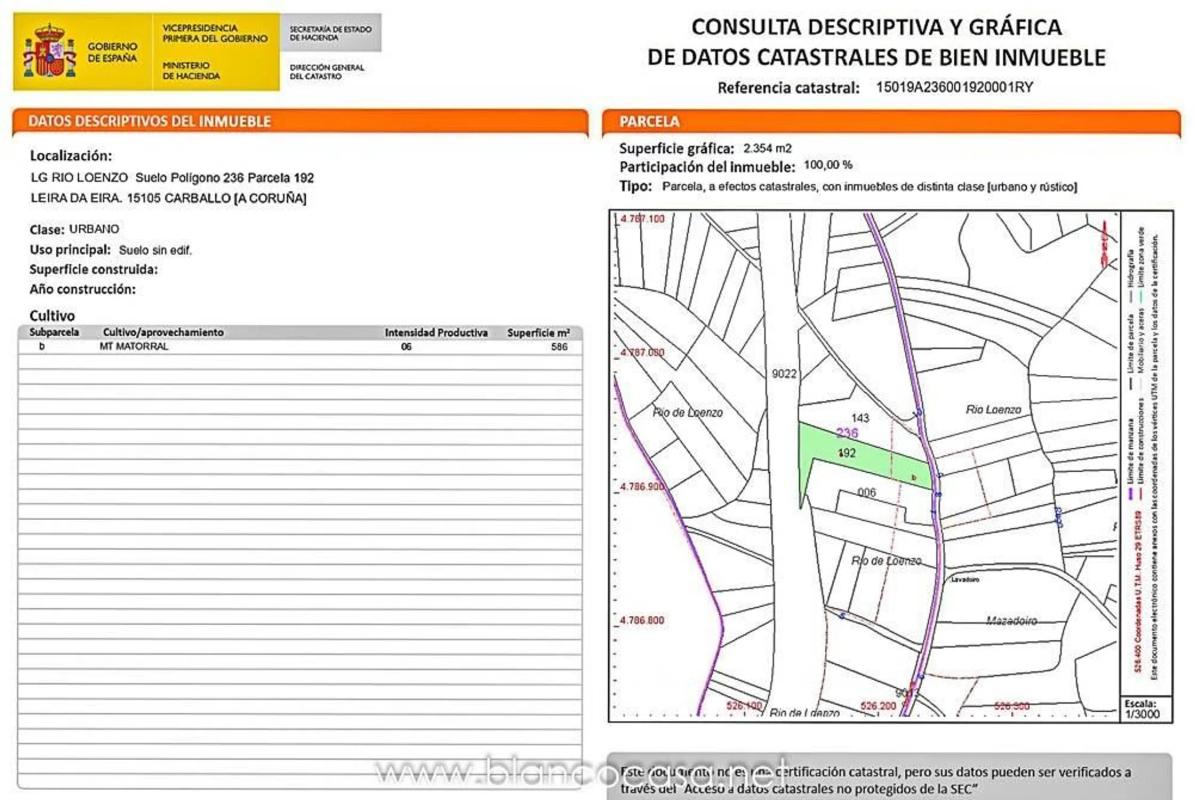Click parcel 006 label on the map
The image size is (1194, 800).
pos(867,493)
